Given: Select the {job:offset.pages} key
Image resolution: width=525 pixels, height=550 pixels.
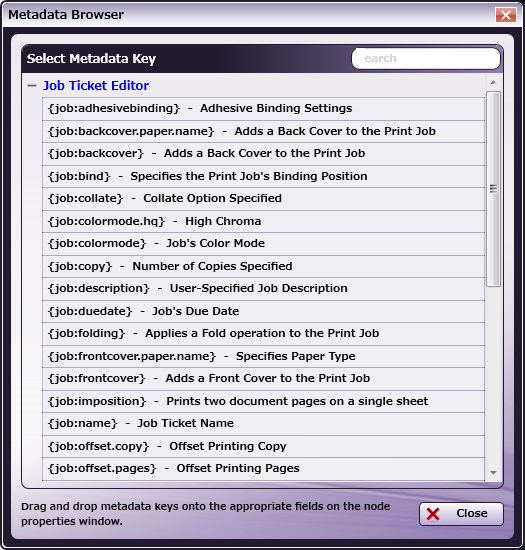Looking at the screenshot, I should [x=263, y=469].
